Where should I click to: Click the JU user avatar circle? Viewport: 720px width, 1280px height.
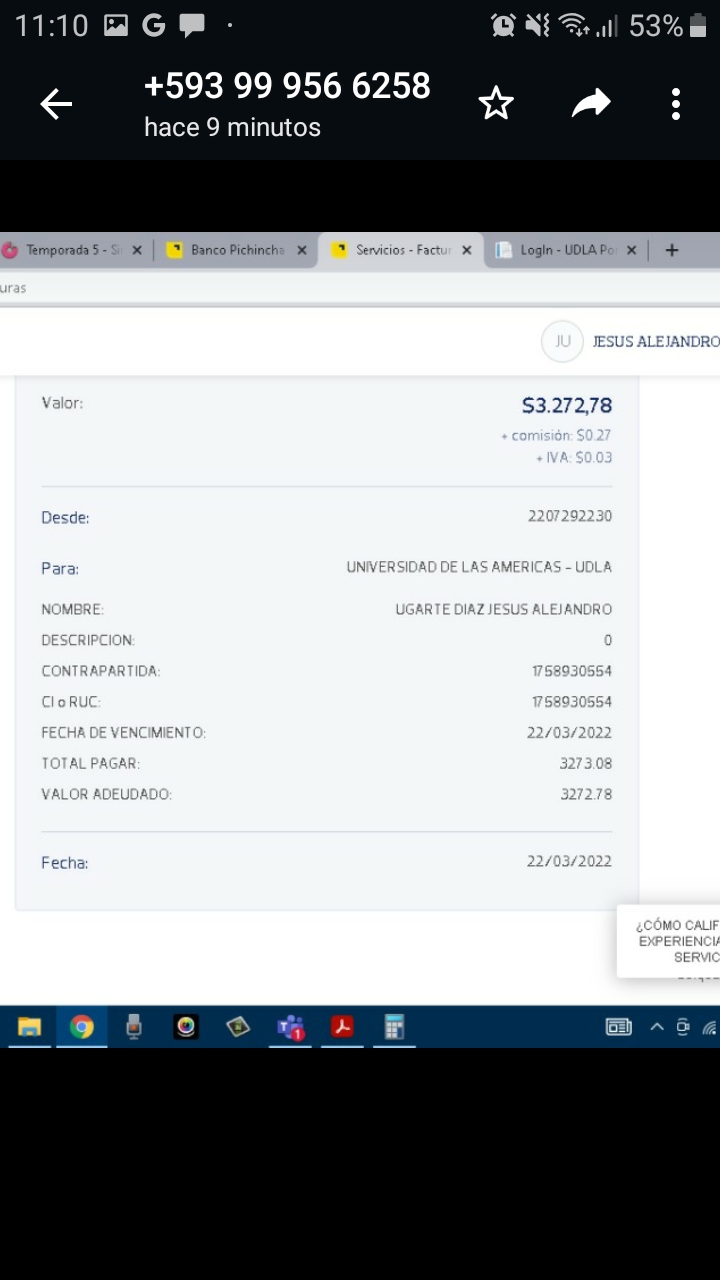pos(562,342)
